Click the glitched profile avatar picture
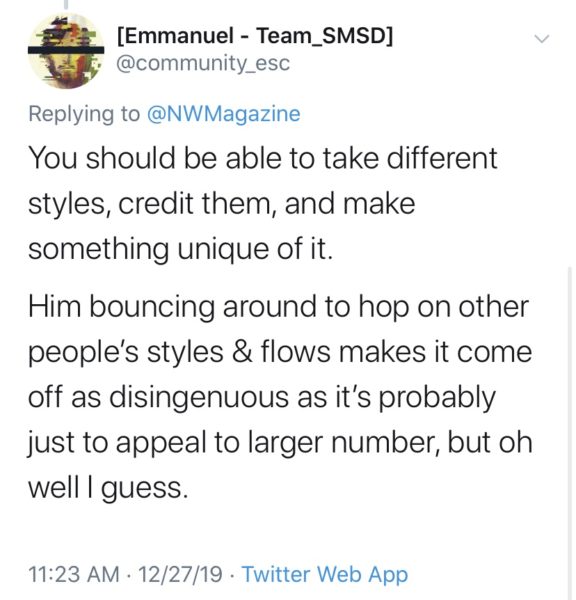The height and width of the screenshot is (600, 576). tap(66, 51)
